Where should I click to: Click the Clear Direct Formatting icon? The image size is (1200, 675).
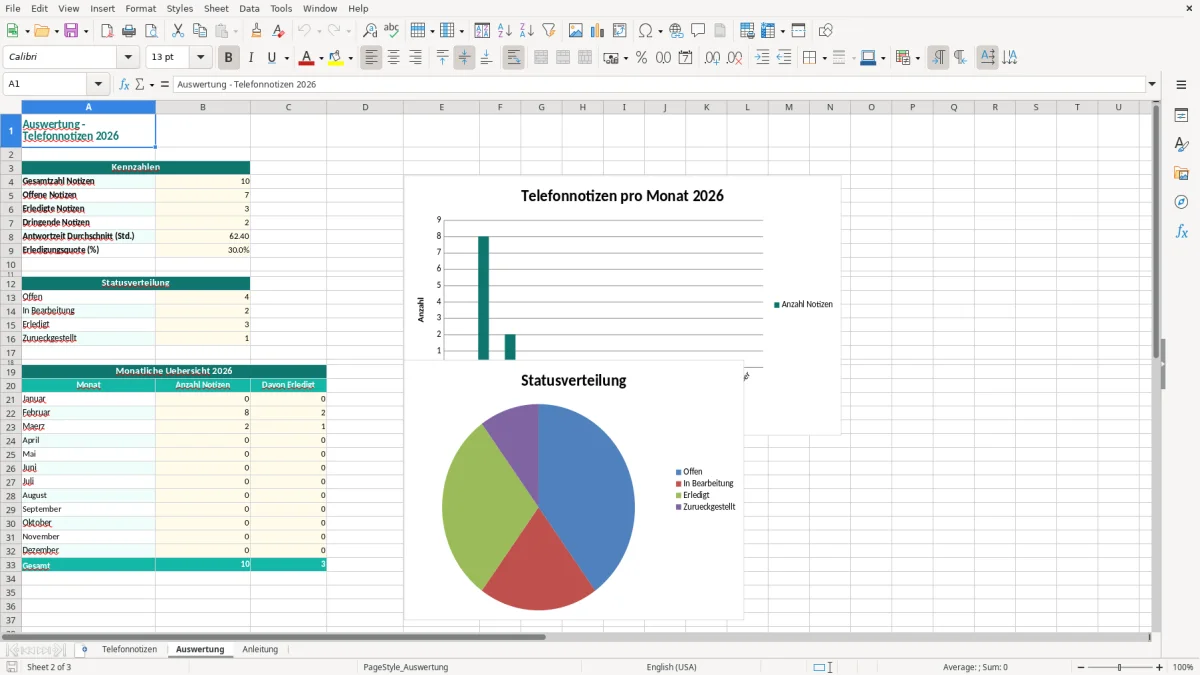[278, 31]
